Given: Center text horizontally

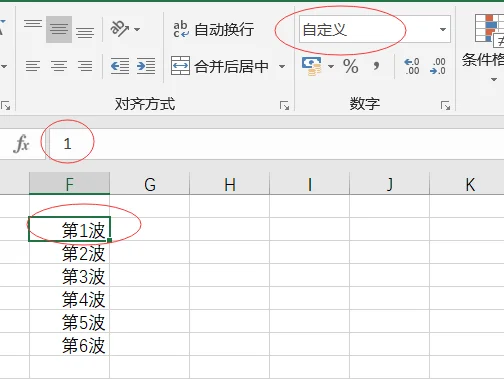Looking at the screenshot, I should coord(59,66).
